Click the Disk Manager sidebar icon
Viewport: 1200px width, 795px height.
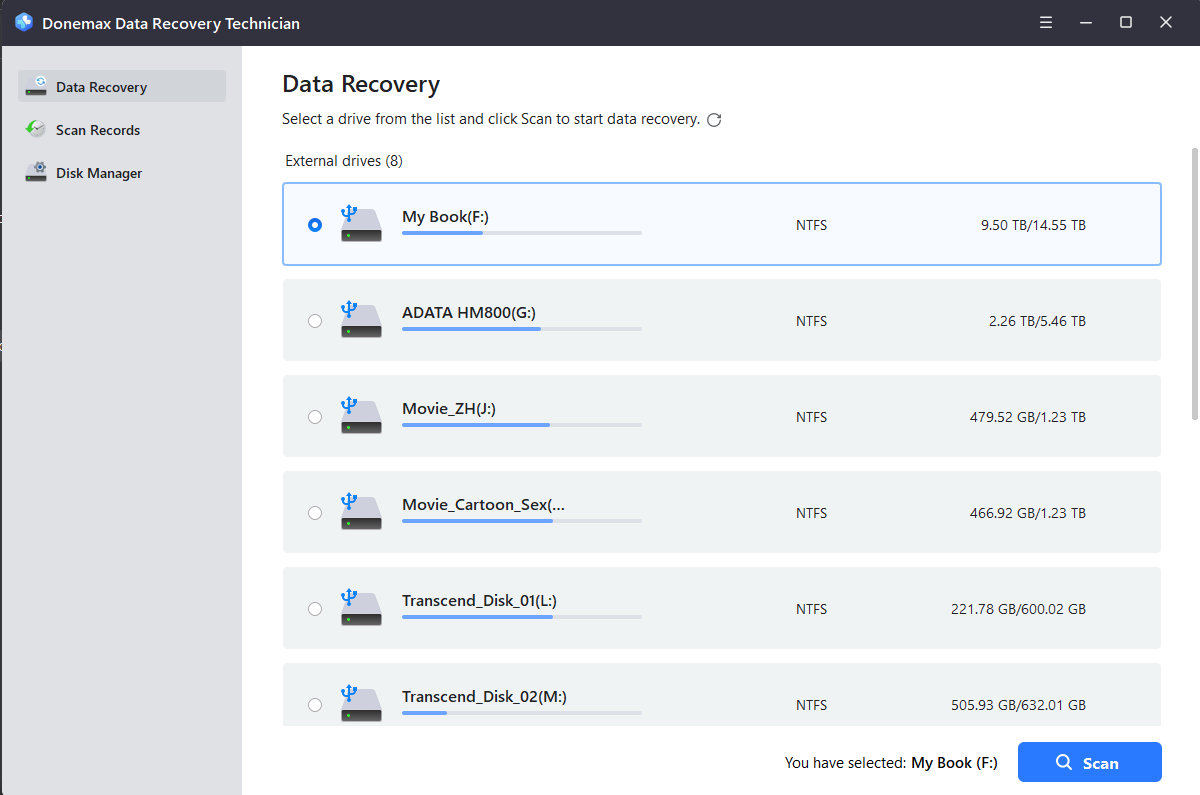(x=36, y=172)
